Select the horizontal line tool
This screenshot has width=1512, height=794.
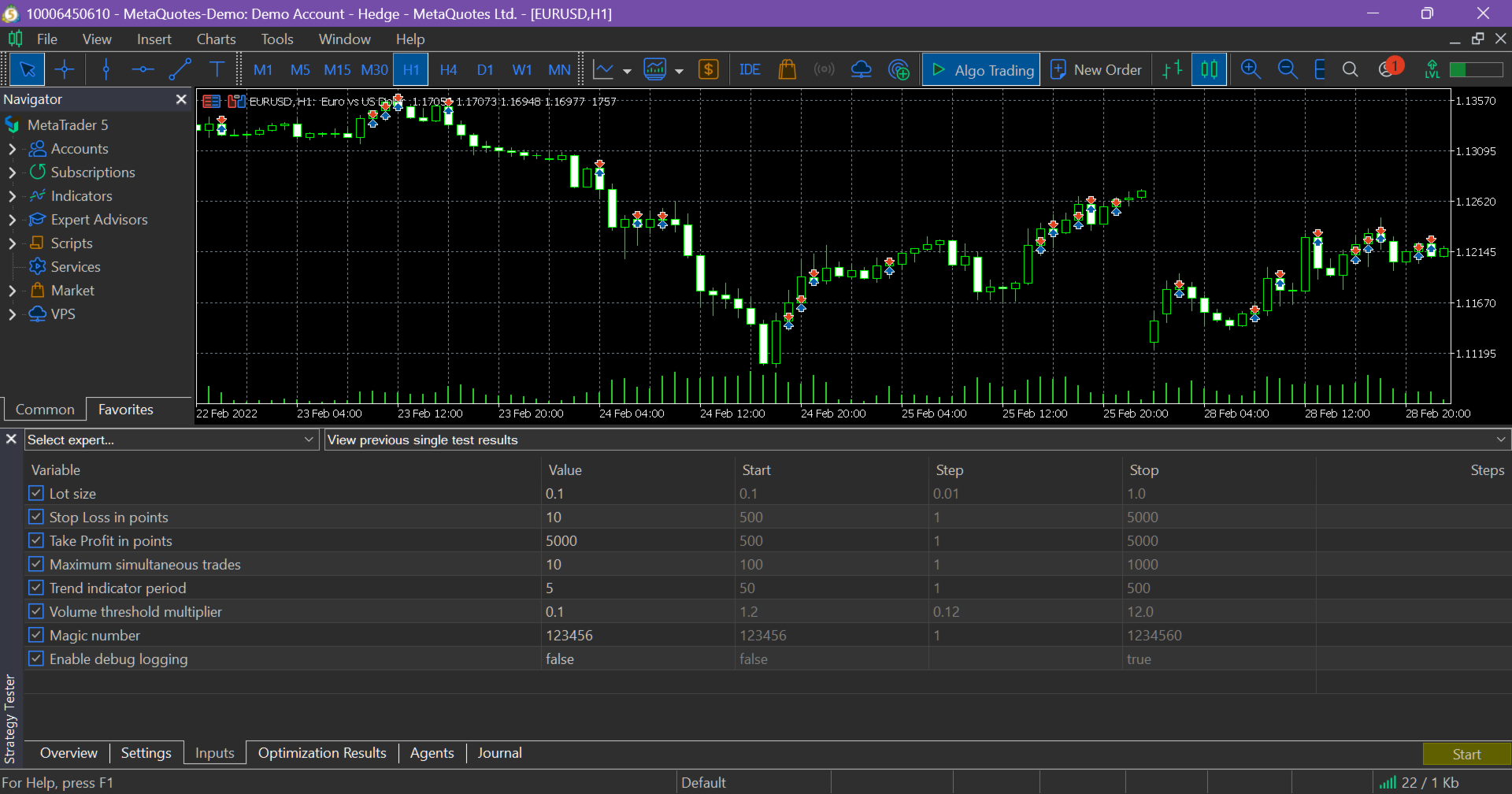point(143,70)
